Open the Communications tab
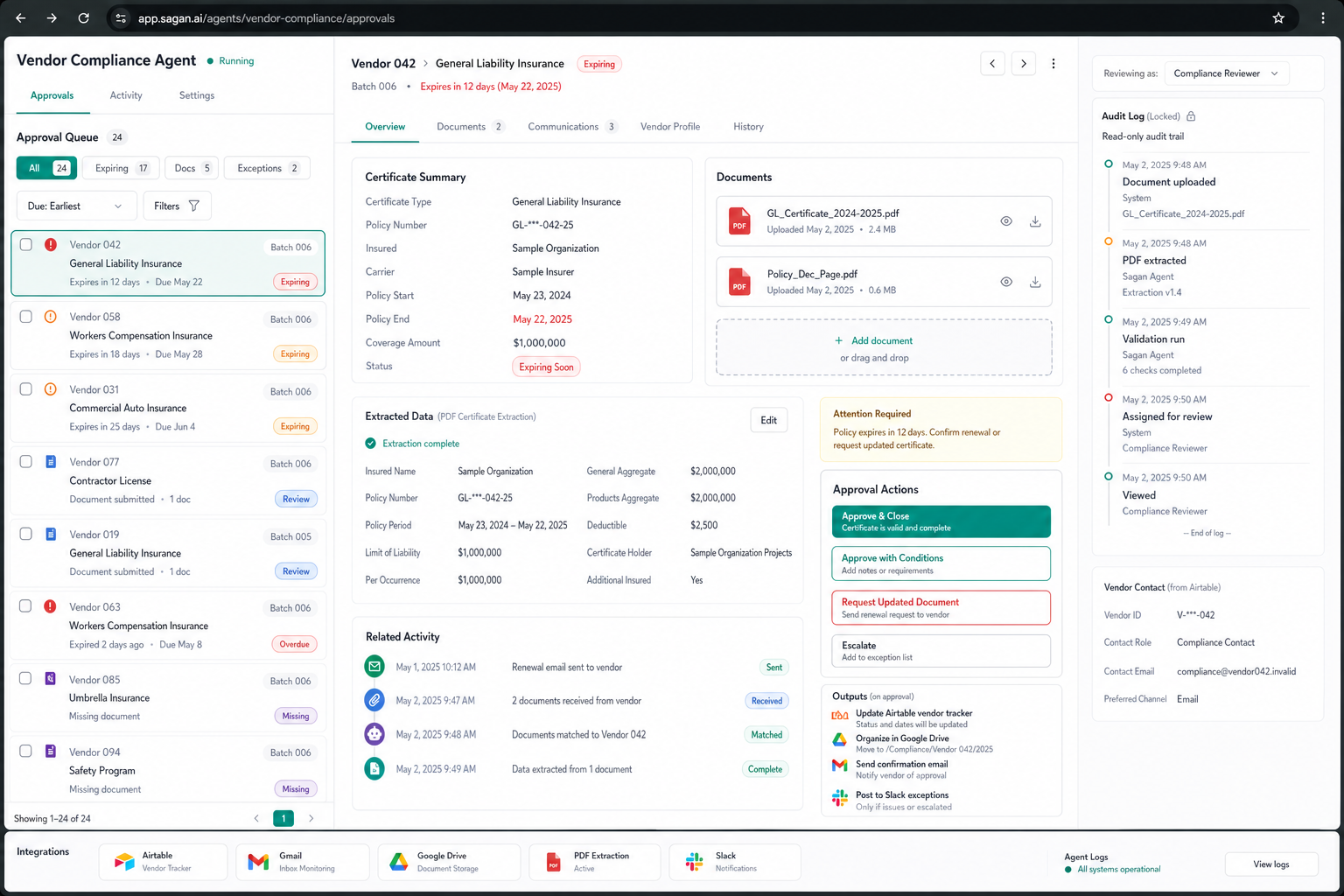This screenshot has height=896, width=1344. 572,127
